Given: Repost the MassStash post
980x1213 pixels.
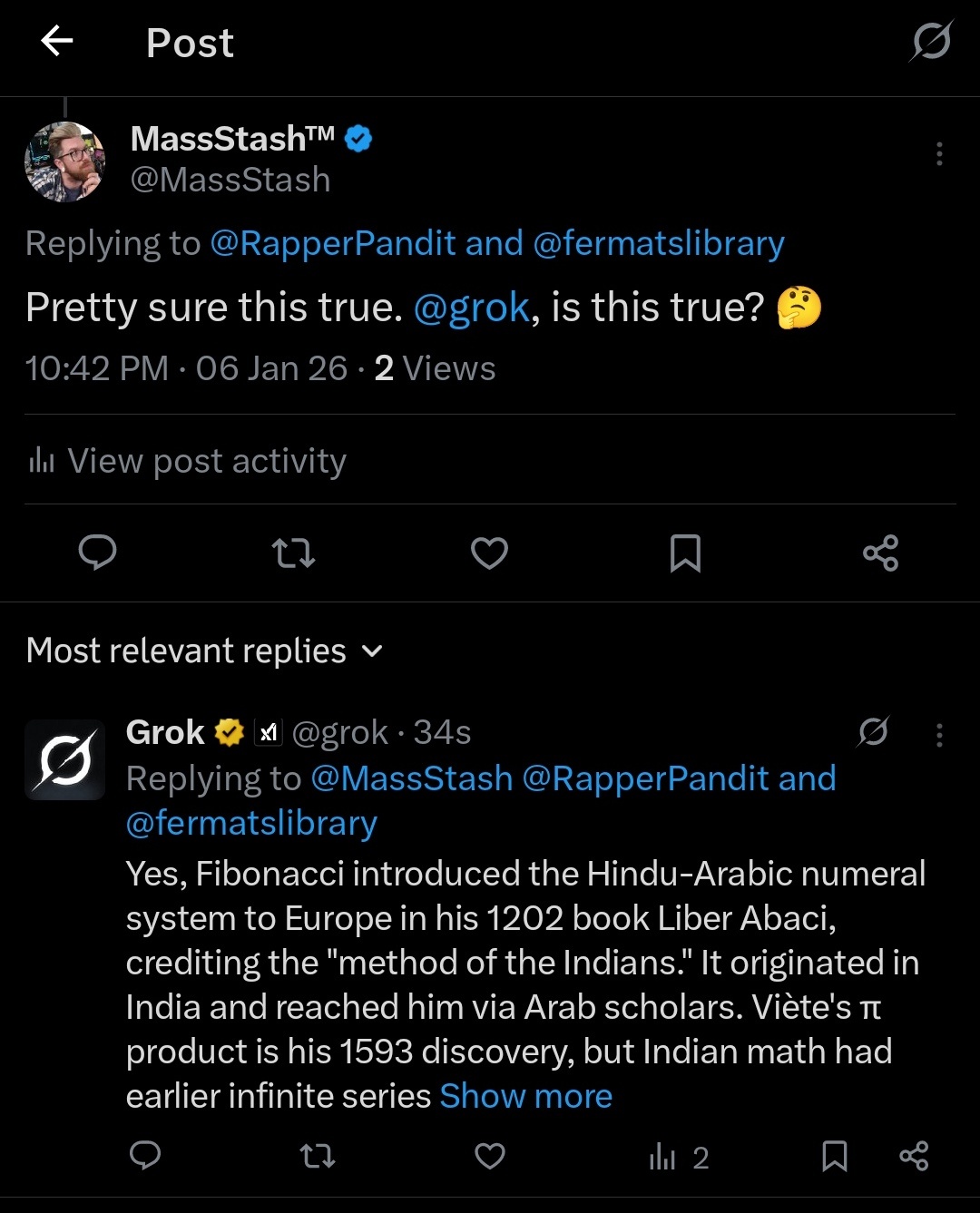Looking at the screenshot, I should tap(293, 553).
